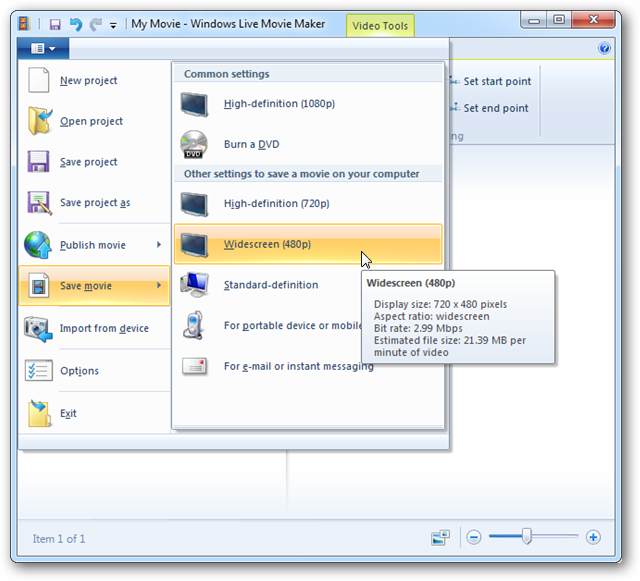The width and height of the screenshot is (640, 581).
Task: Click the Redo arrow in title bar
Action: click(96, 24)
